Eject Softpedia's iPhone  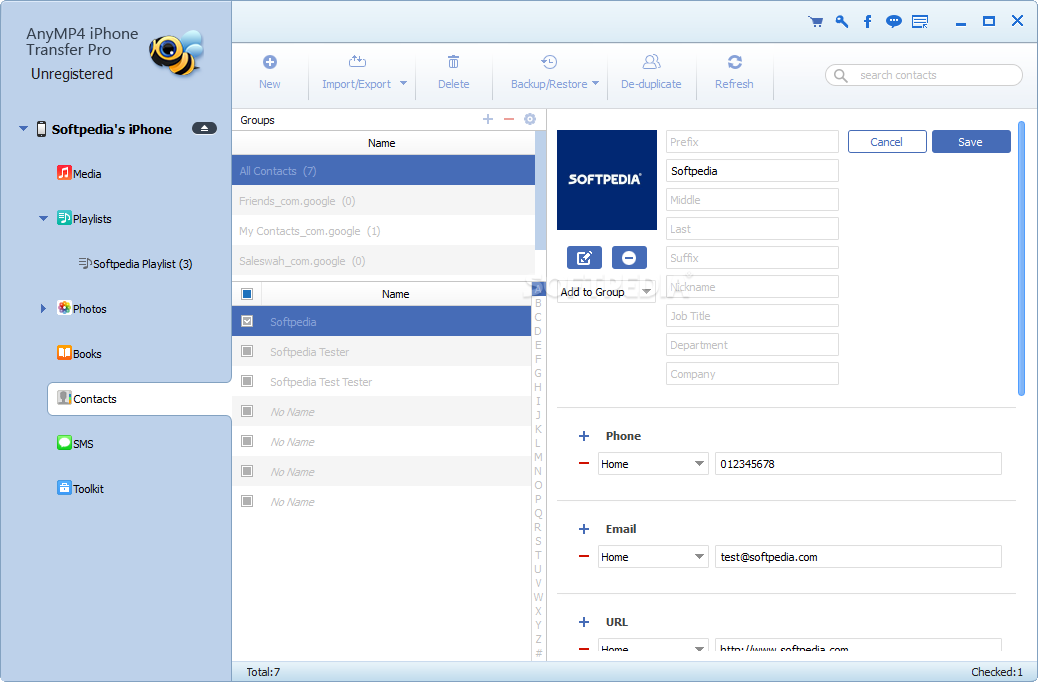(205, 128)
